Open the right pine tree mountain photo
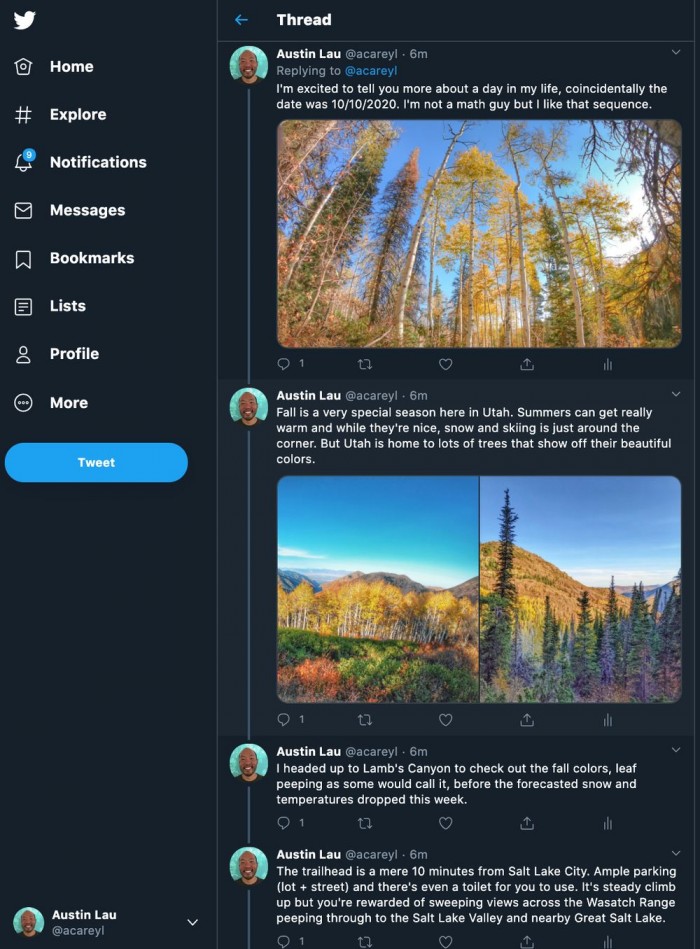This screenshot has width=700, height=949. pyautogui.click(x=581, y=589)
